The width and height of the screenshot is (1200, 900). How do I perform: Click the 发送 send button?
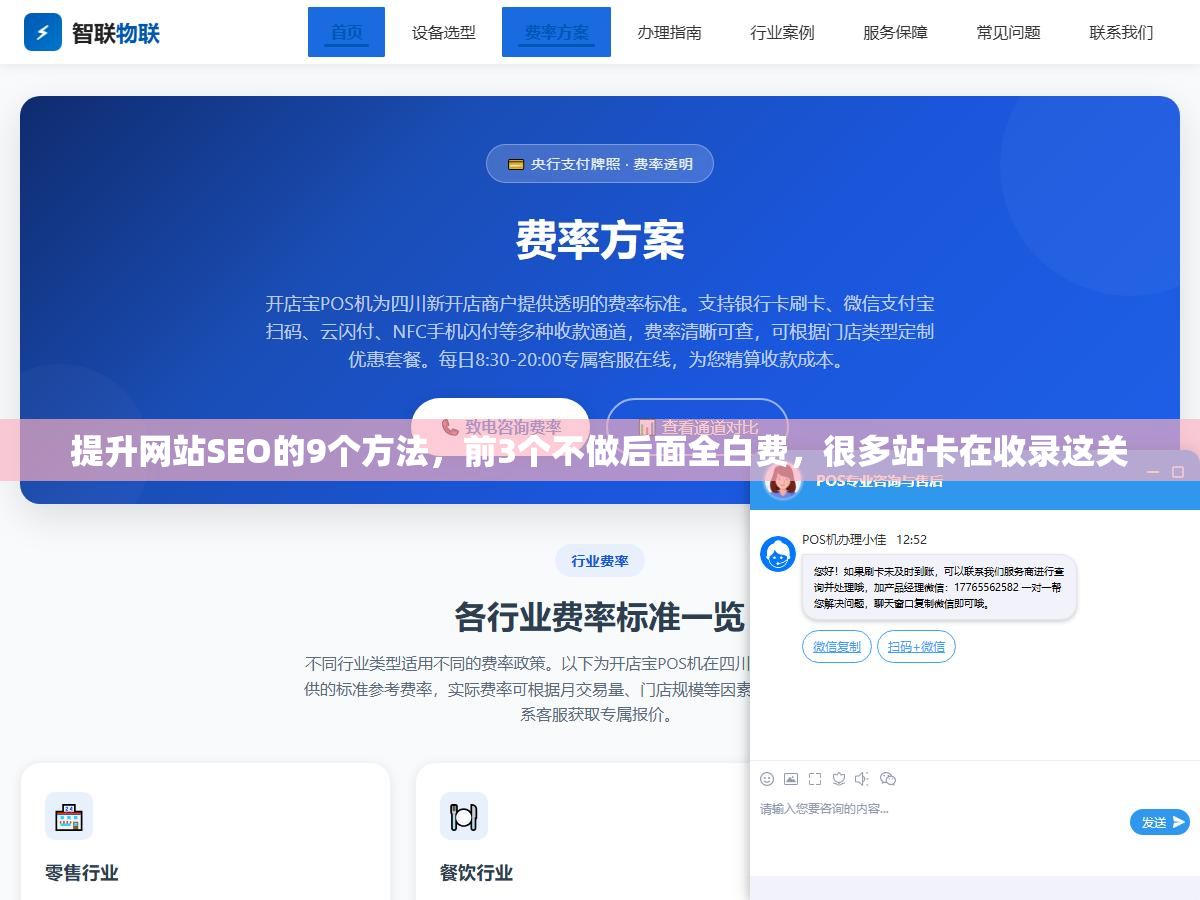click(x=1160, y=822)
